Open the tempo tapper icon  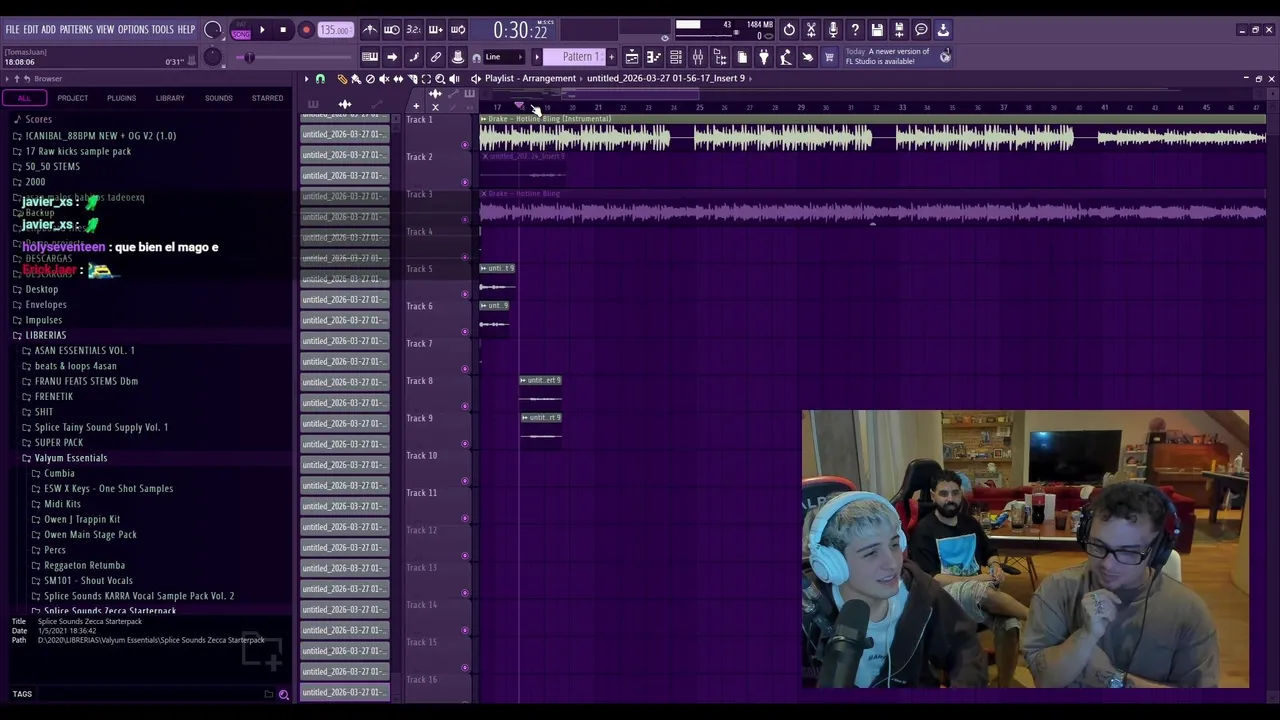pos(786,57)
